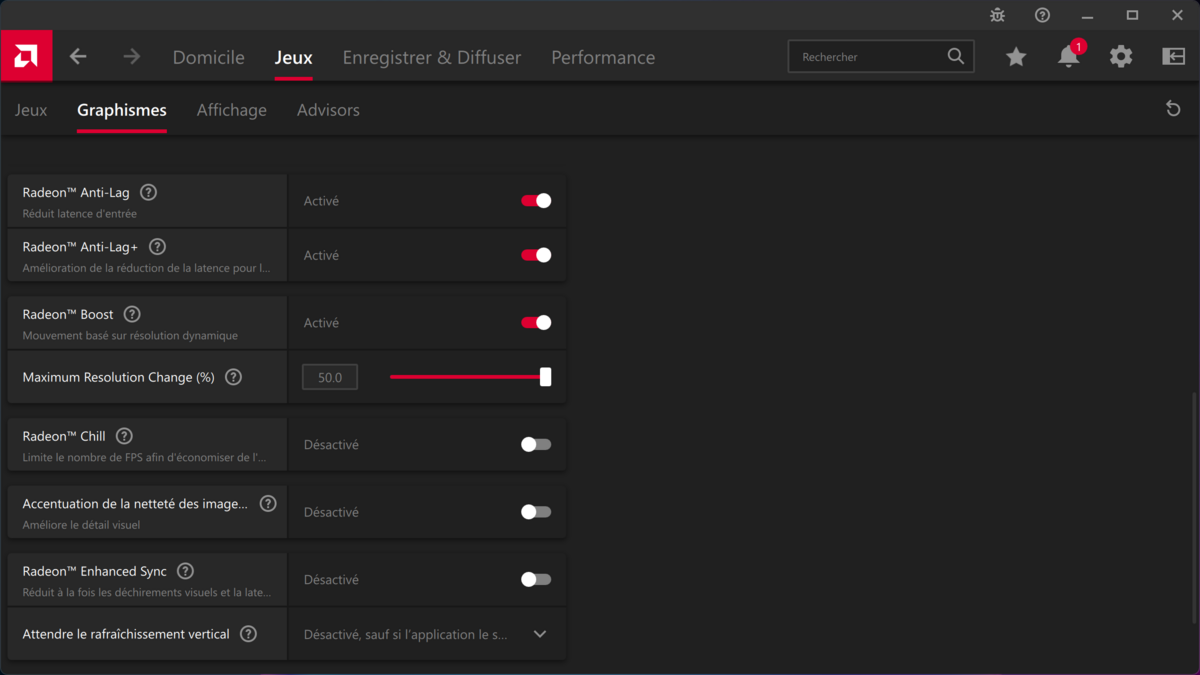The width and height of the screenshot is (1200, 675).
Task: Show help for Radeon Chill
Action: (124, 436)
